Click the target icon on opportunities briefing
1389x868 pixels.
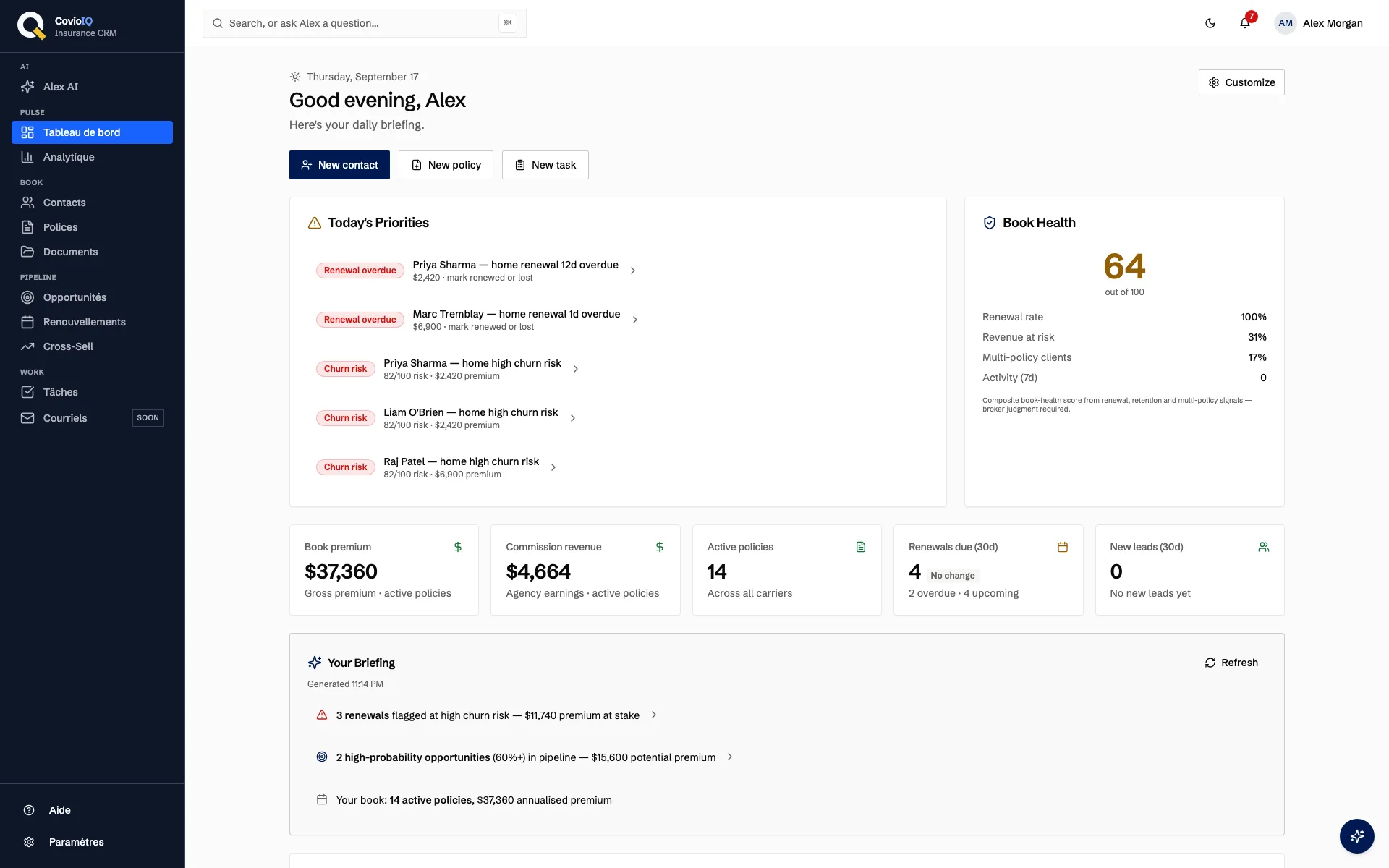point(322,757)
